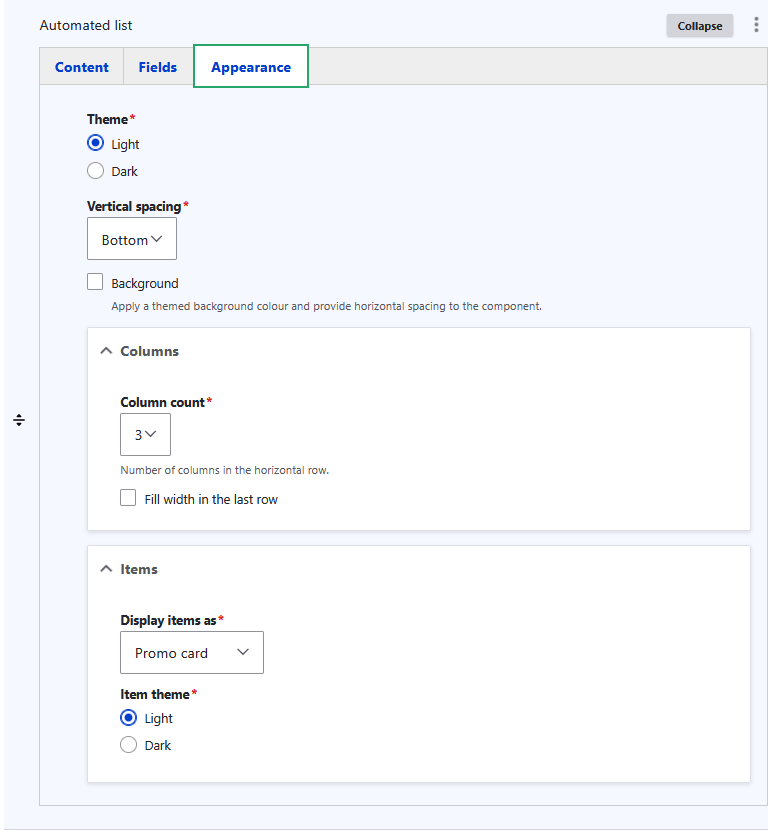Click the drag handle icon for reordering
Image resolution: width=775 pixels, height=832 pixels.
pos(19,420)
